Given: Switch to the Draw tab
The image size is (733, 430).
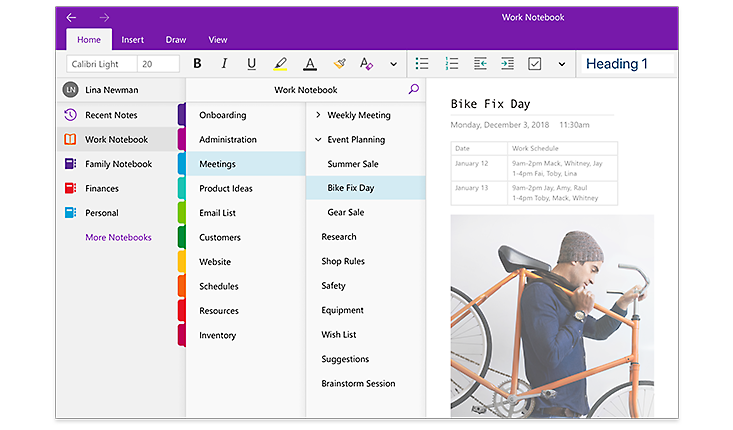Looking at the screenshot, I should [176, 40].
